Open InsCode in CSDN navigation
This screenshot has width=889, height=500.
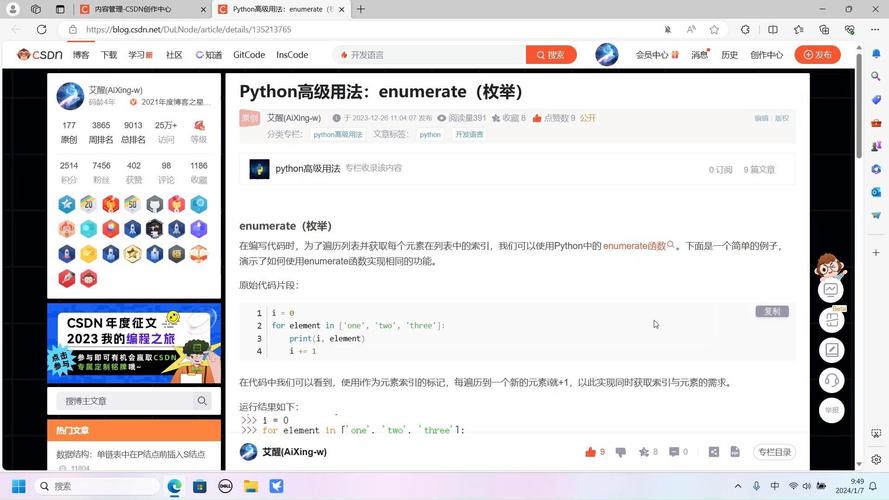(292, 54)
